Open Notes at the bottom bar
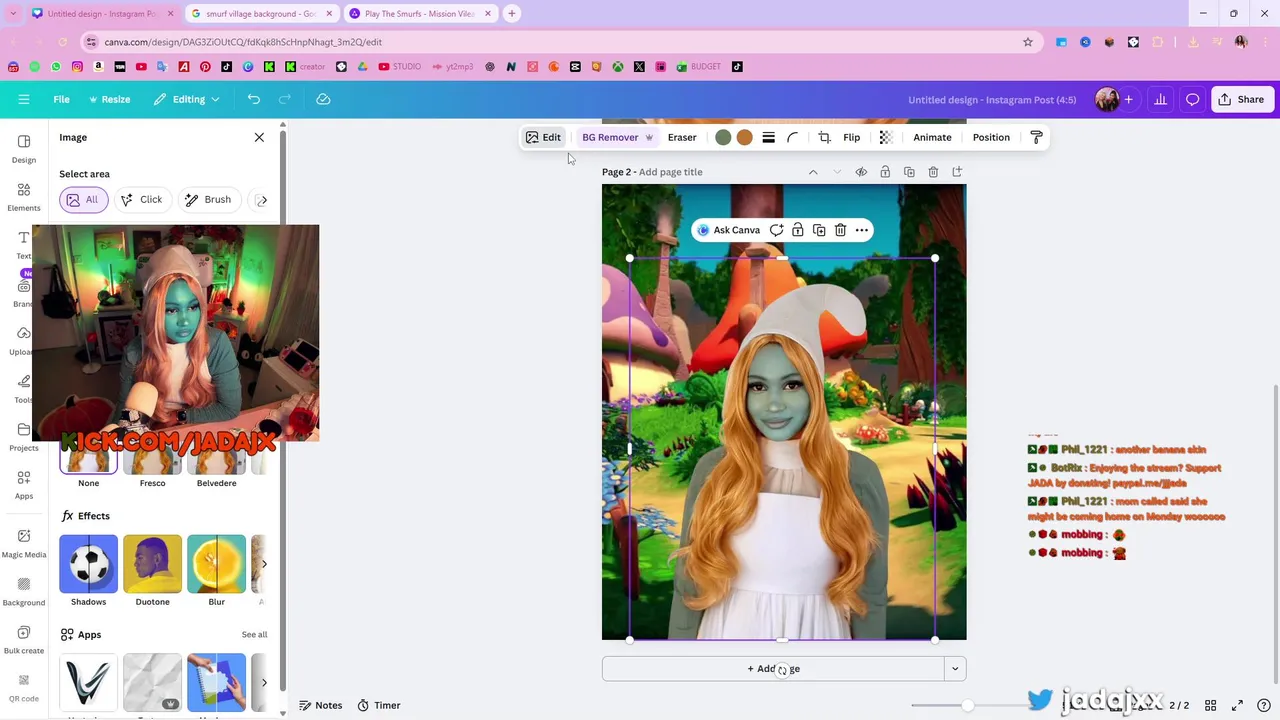 320,705
